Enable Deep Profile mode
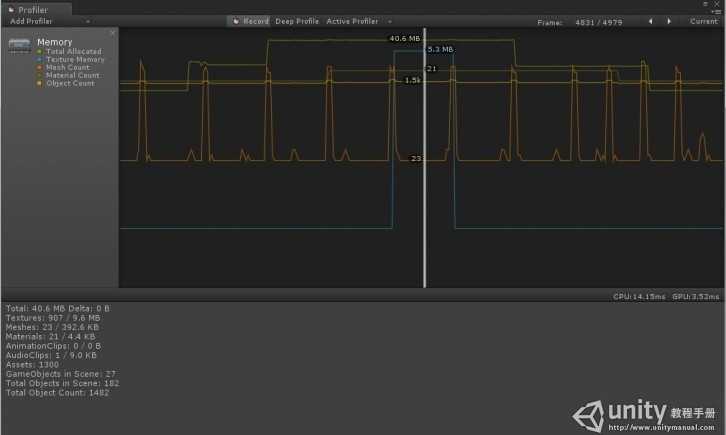This screenshot has width=726, height=435. click(297, 21)
